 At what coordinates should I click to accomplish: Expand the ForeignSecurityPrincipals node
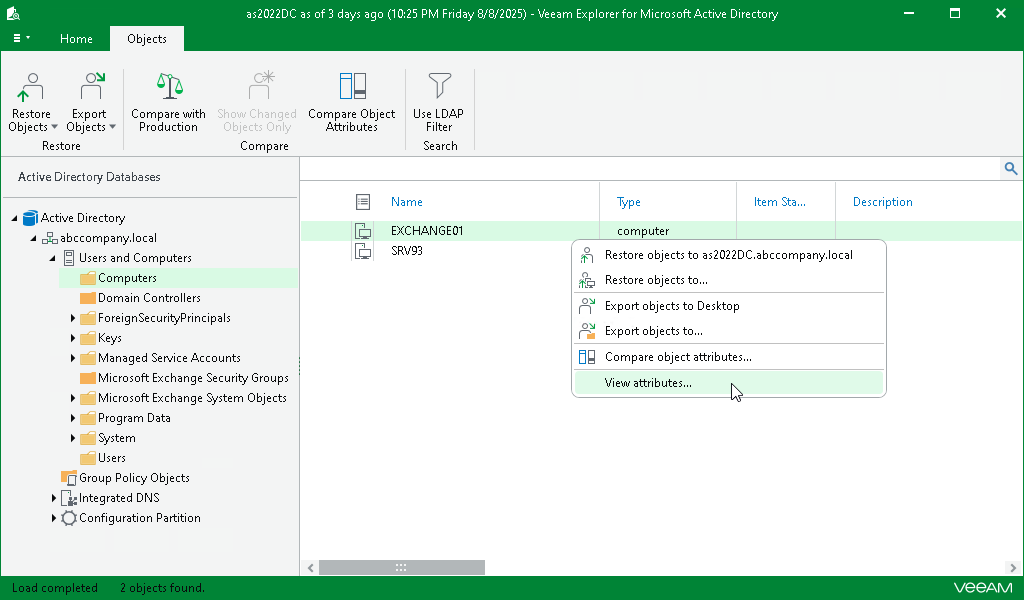73,317
